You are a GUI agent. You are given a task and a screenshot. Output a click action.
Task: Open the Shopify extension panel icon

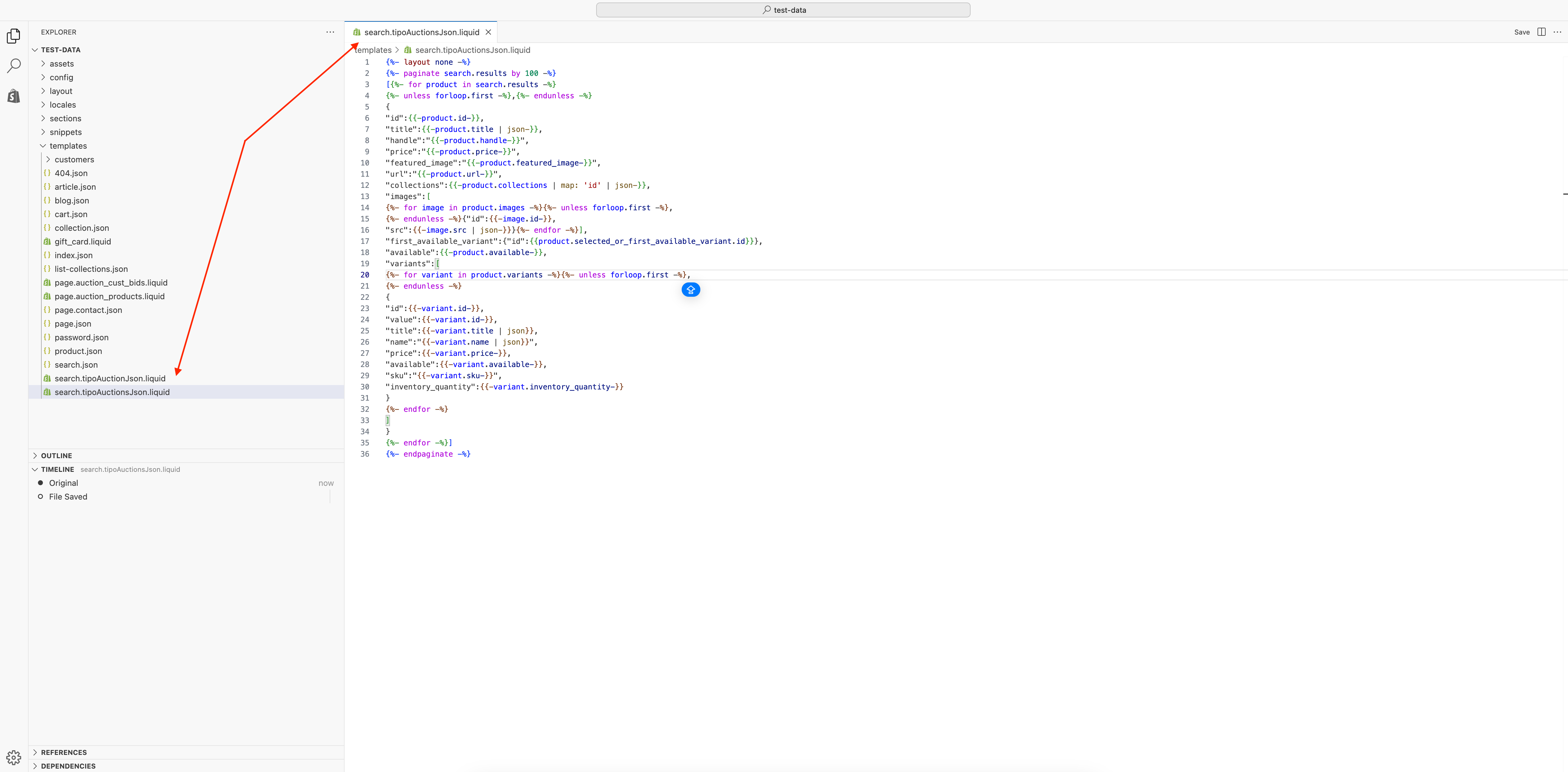coord(13,96)
